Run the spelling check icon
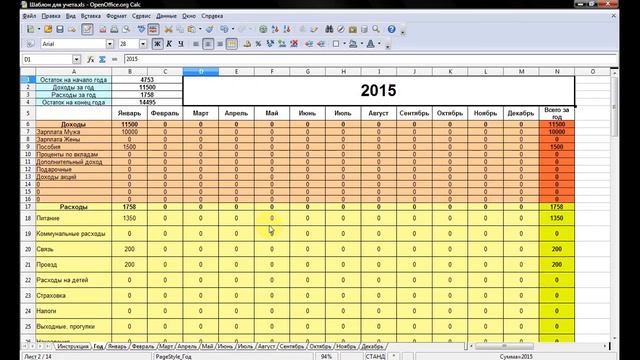 pos(141,29)
